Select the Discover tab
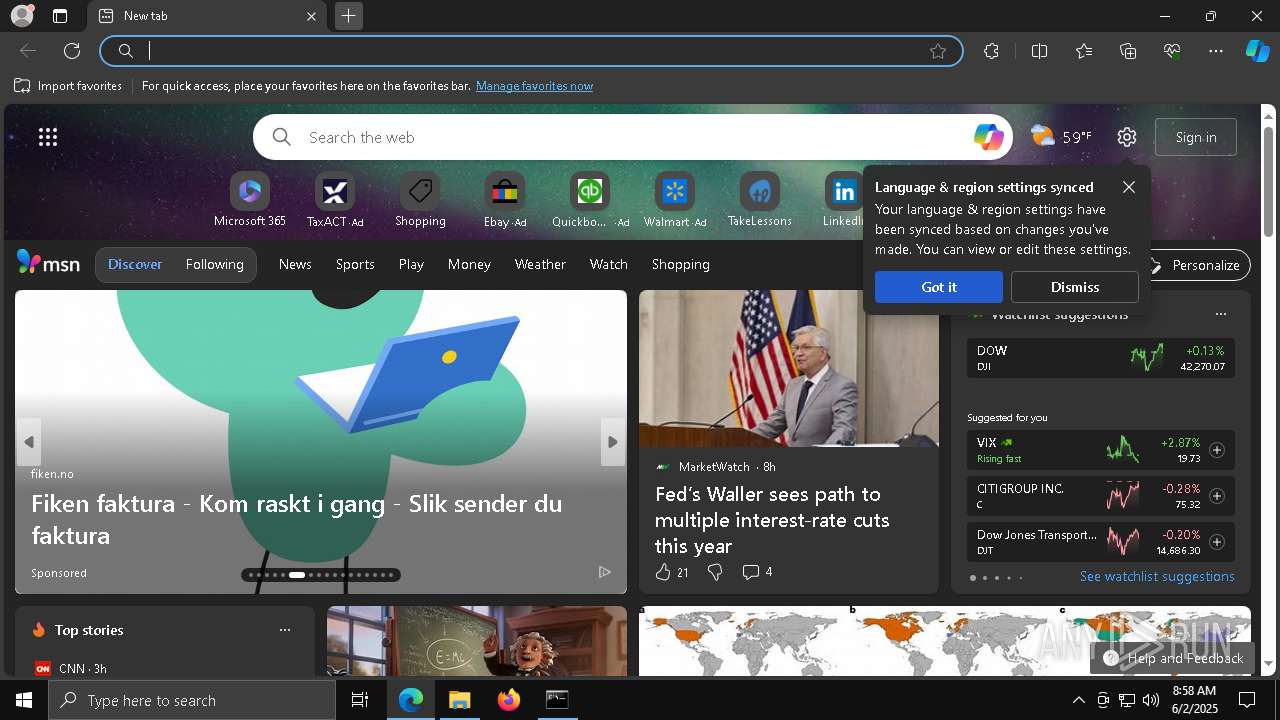1280x720 pixels. (x=135, y=264)
